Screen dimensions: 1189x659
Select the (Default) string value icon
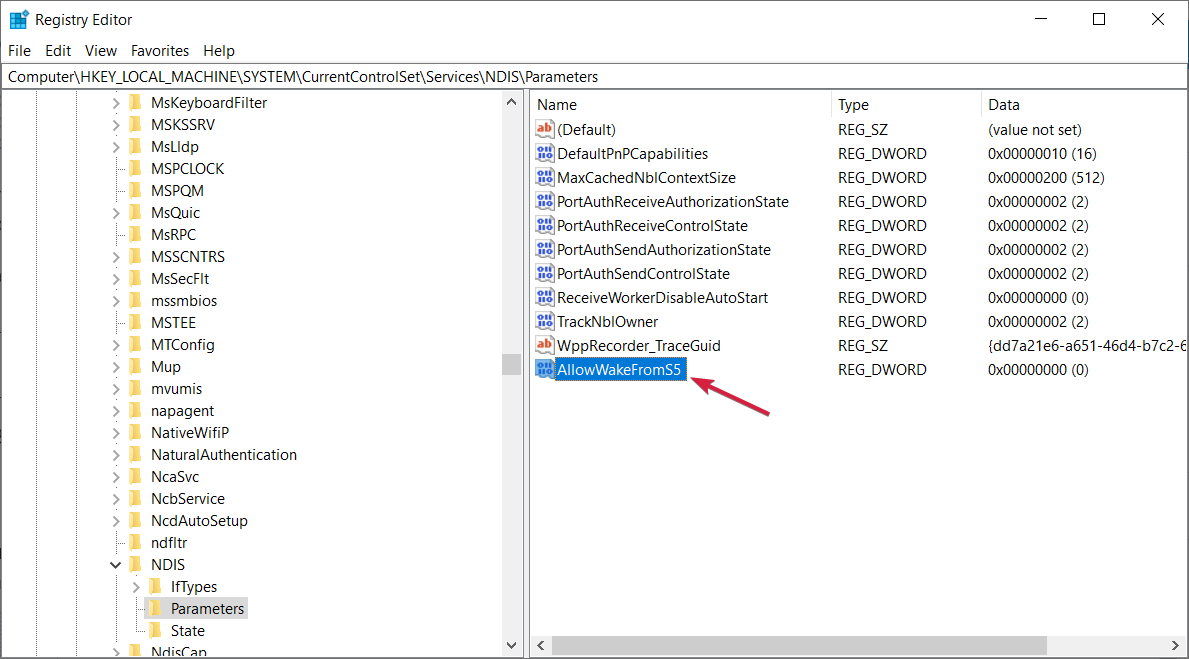544,130
